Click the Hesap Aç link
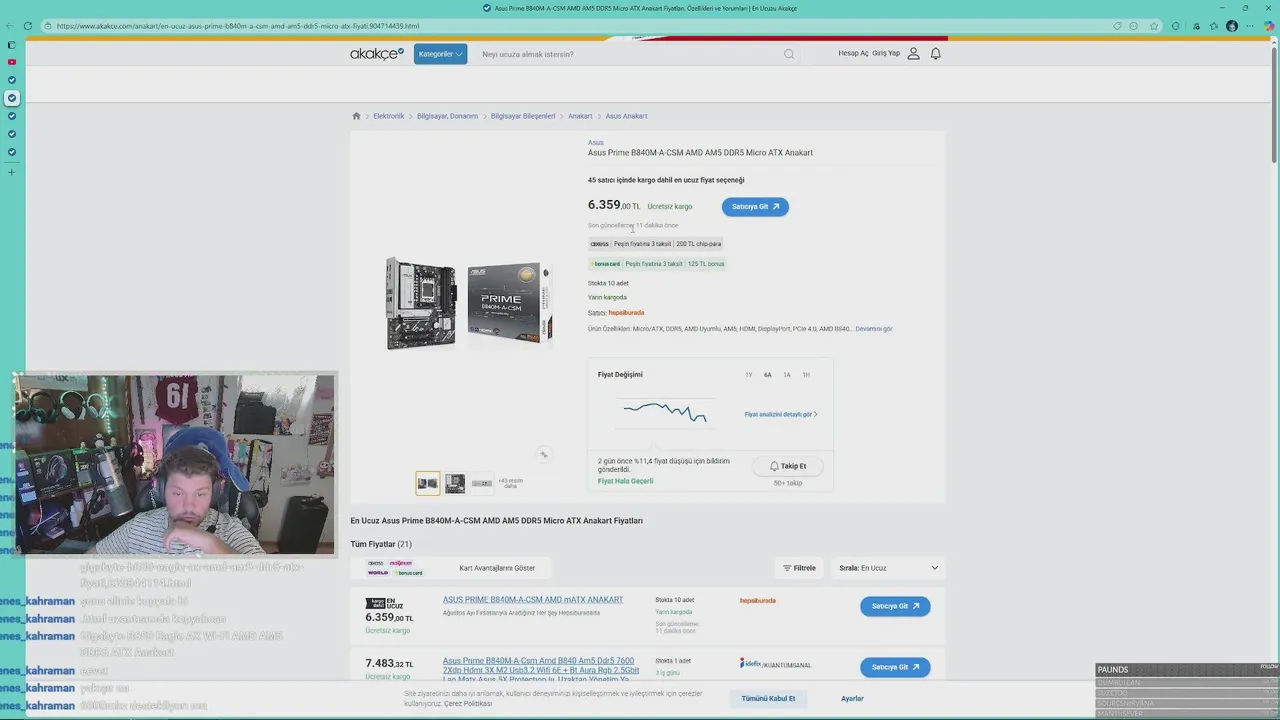 pos(853,53)
